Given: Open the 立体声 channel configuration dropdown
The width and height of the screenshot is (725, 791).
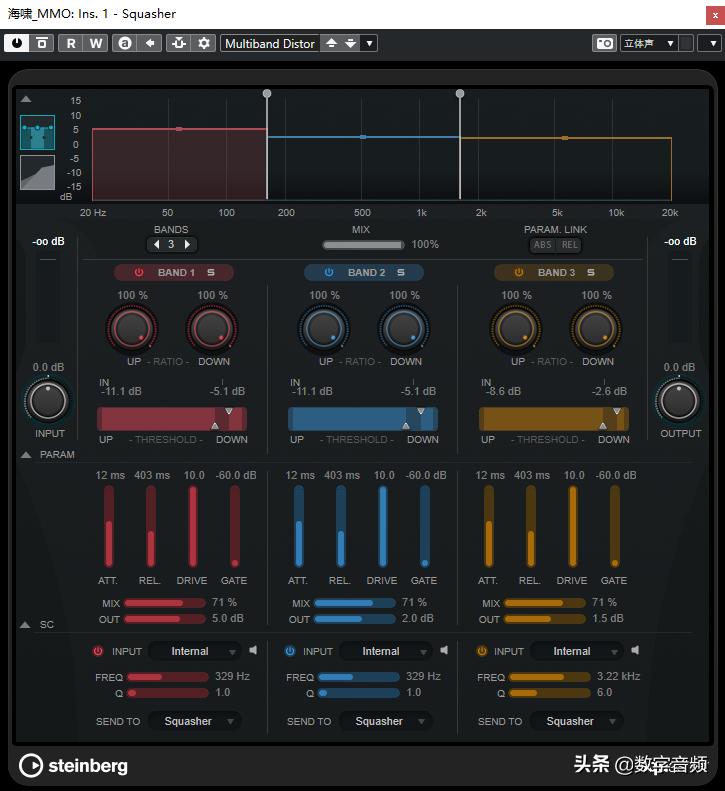Looking at the screenshot, I should [649, 43].
